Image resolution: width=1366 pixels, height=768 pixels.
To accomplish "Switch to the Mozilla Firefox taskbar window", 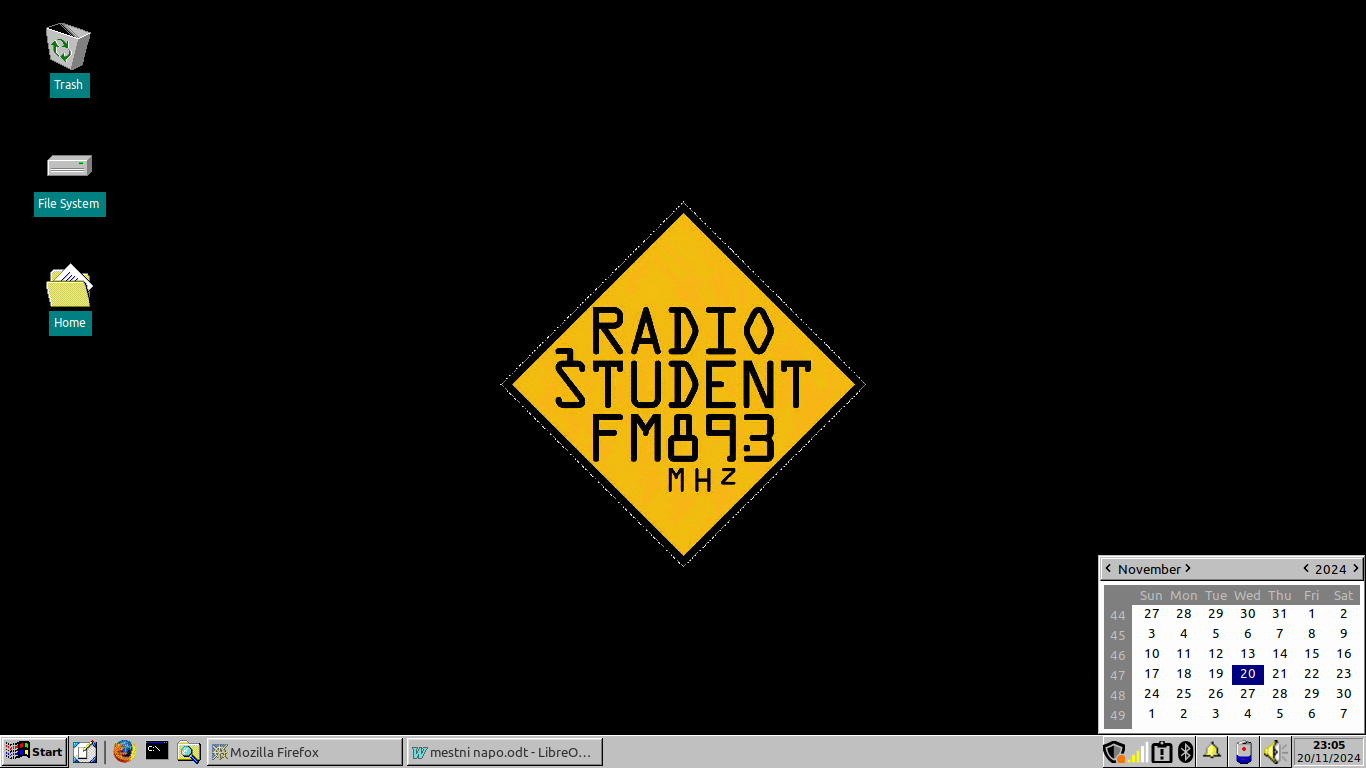I will tap(304, 752).
